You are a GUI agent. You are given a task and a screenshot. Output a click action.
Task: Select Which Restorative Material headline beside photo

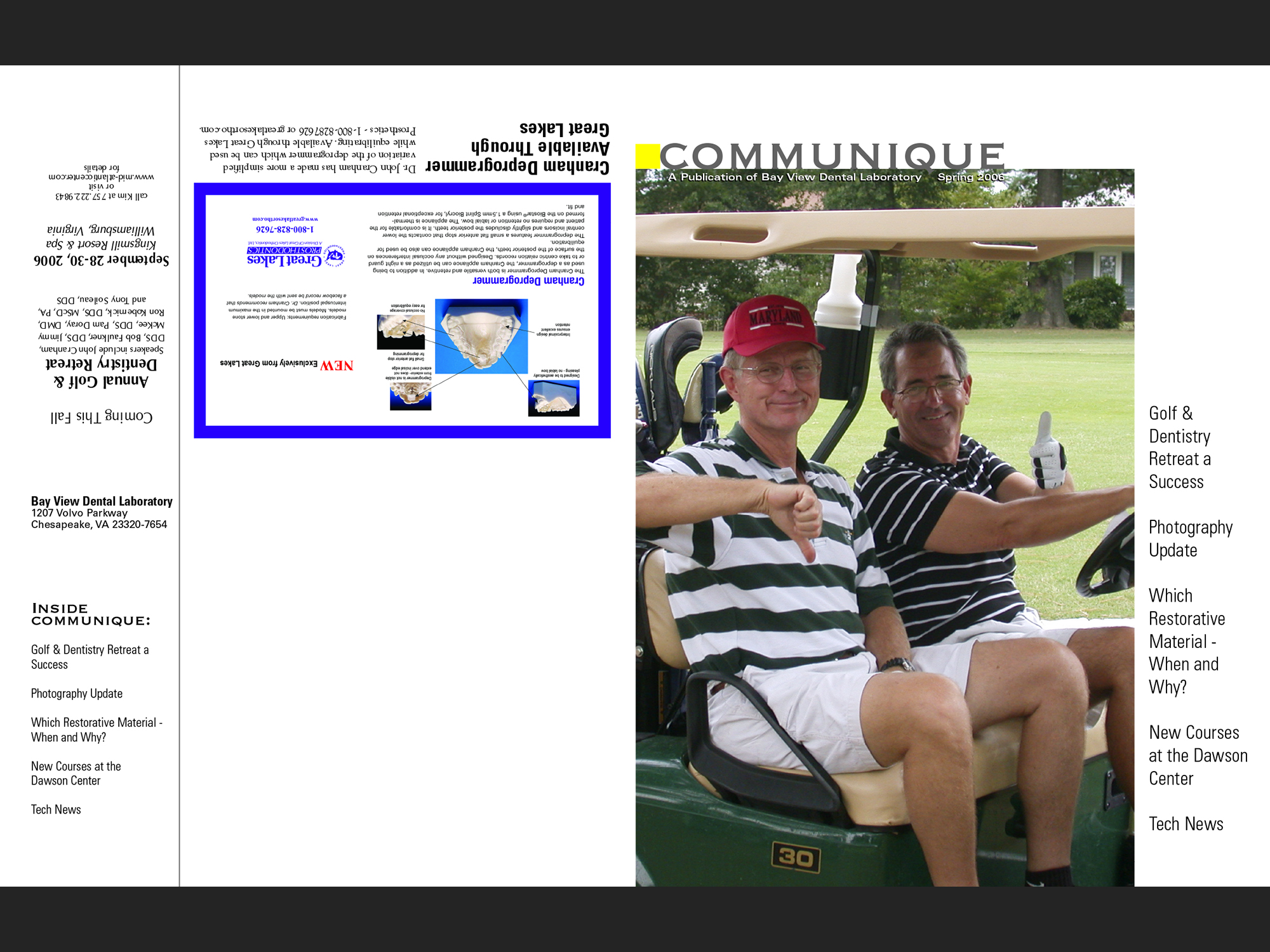click(1186, 641)
